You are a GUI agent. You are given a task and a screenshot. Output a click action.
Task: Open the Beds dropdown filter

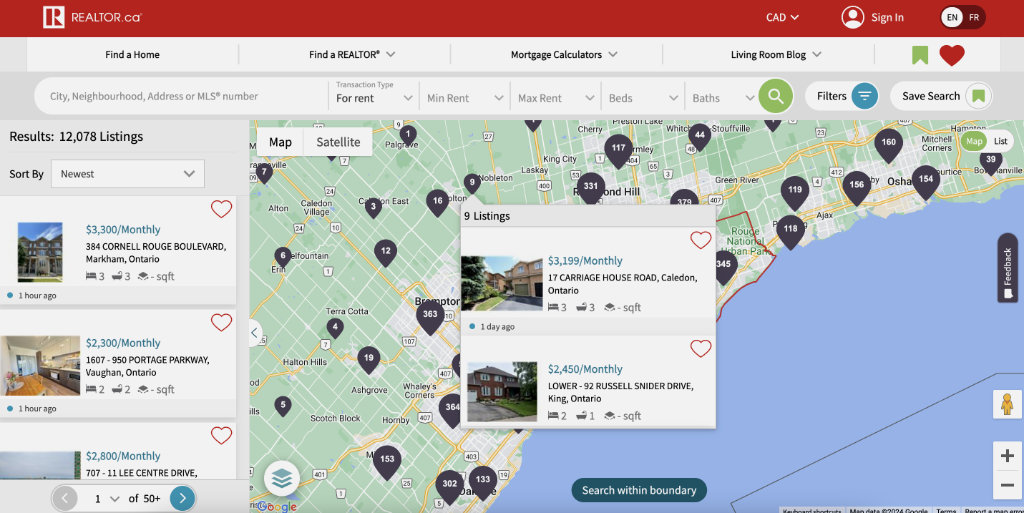coord(643,98)
